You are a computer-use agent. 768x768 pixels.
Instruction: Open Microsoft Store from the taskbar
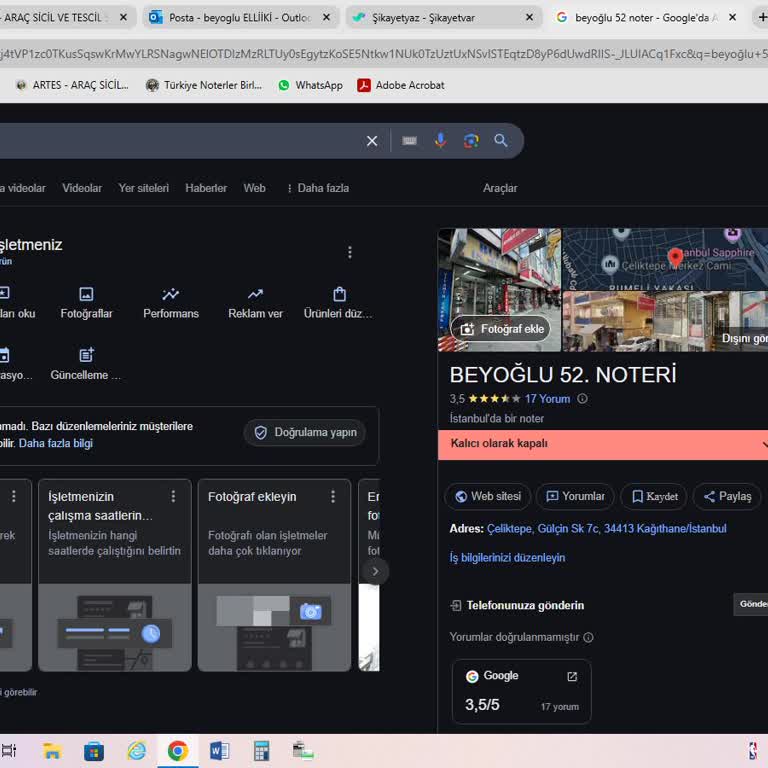point(94,751)
